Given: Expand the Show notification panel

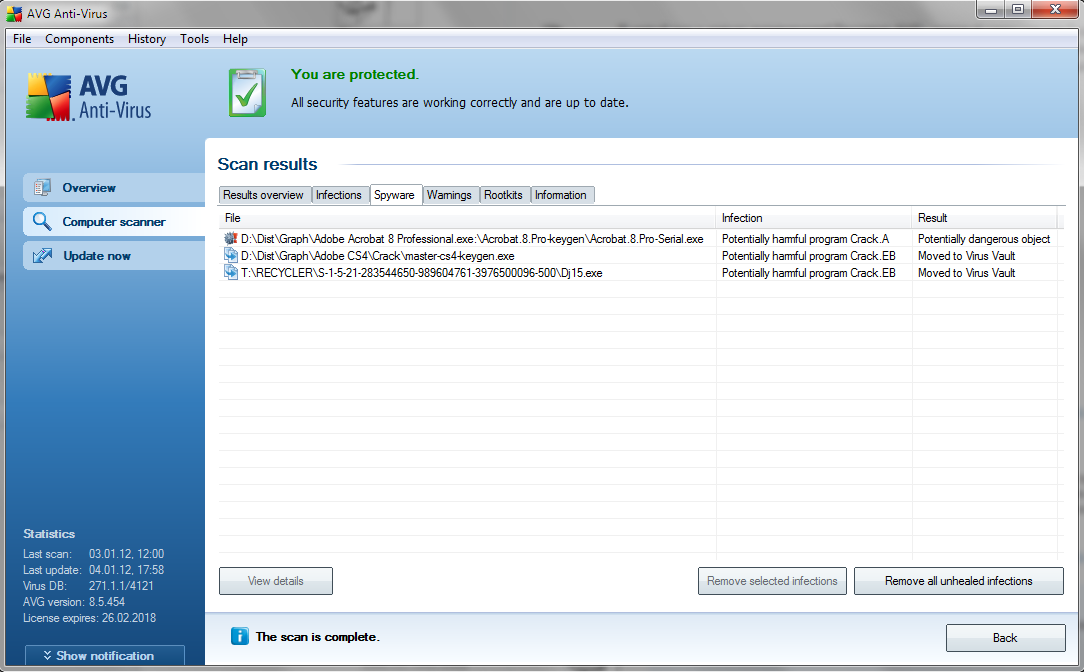Looking at the screenshot, I should (104, 655).
